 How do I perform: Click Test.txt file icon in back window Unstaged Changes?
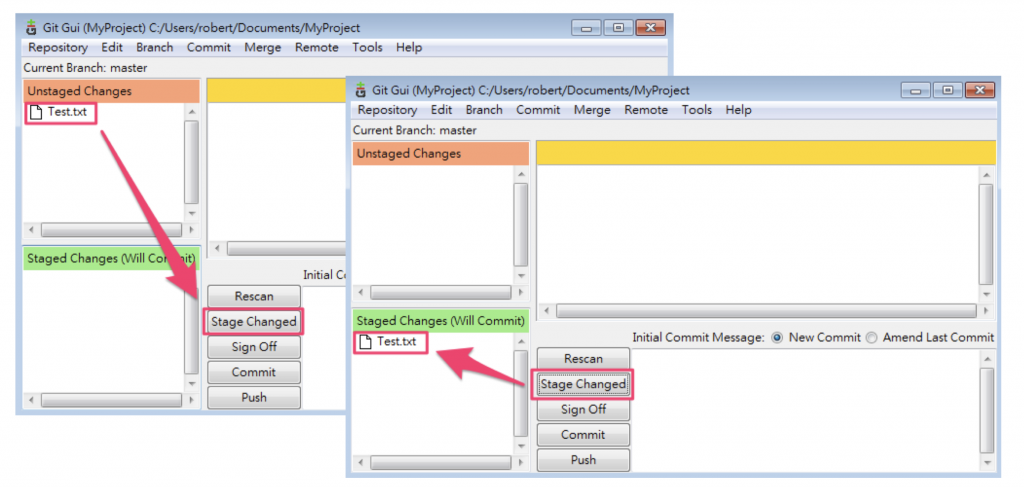(x=36, y=112)
